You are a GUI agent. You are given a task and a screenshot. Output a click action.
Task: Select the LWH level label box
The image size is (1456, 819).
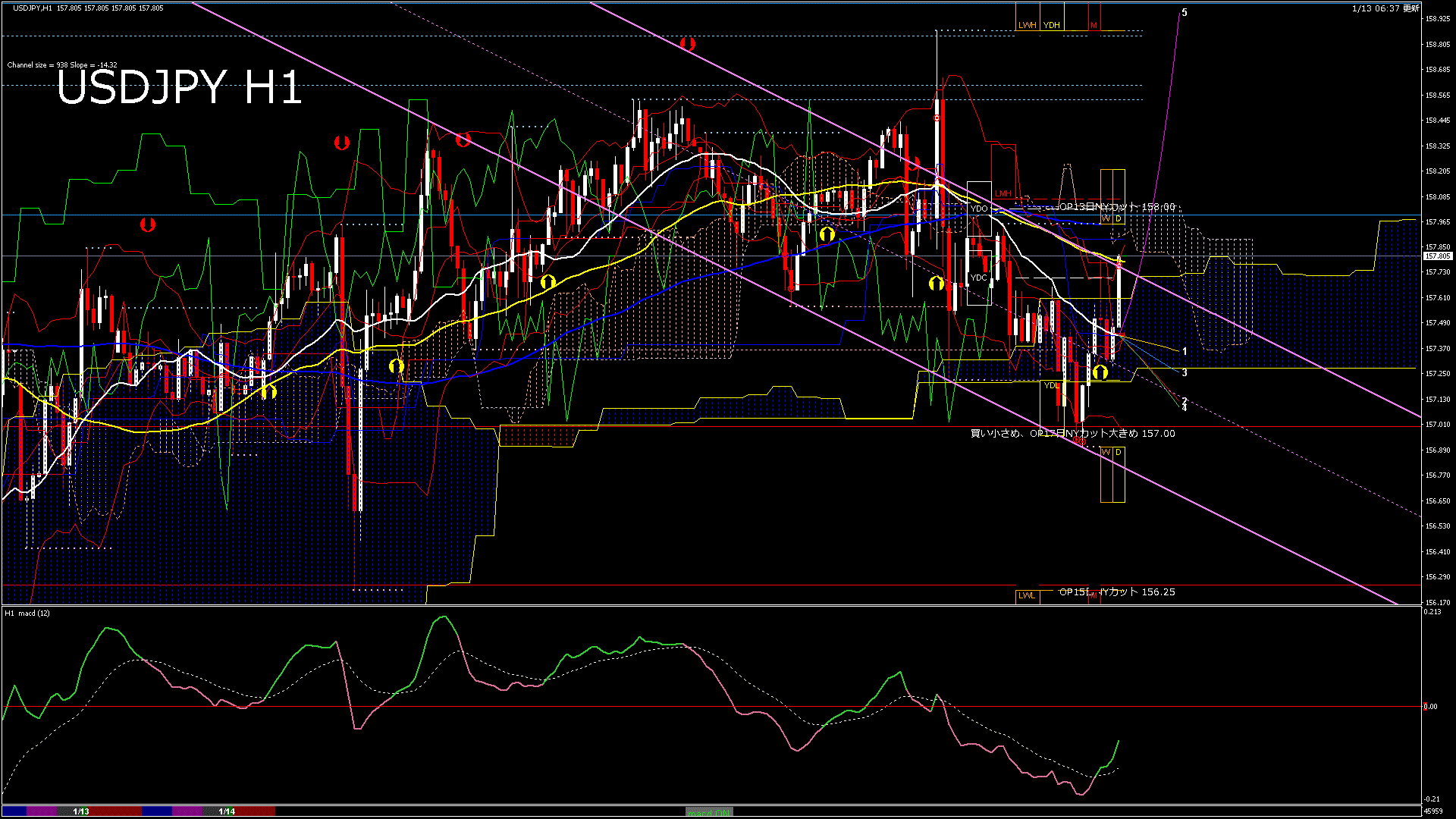pos(1027,25)
